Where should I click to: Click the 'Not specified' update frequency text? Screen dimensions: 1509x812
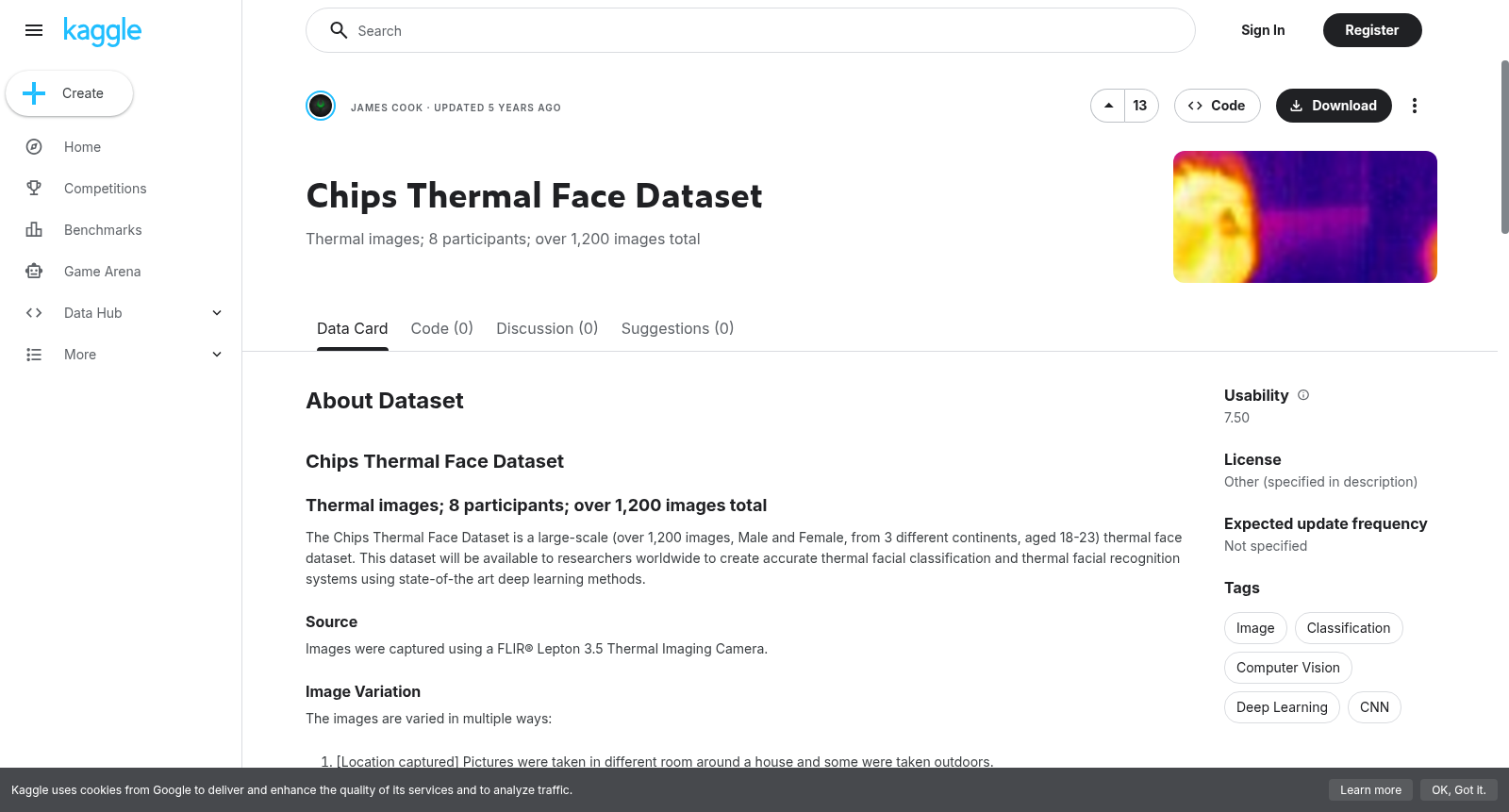click(1266, 546)
